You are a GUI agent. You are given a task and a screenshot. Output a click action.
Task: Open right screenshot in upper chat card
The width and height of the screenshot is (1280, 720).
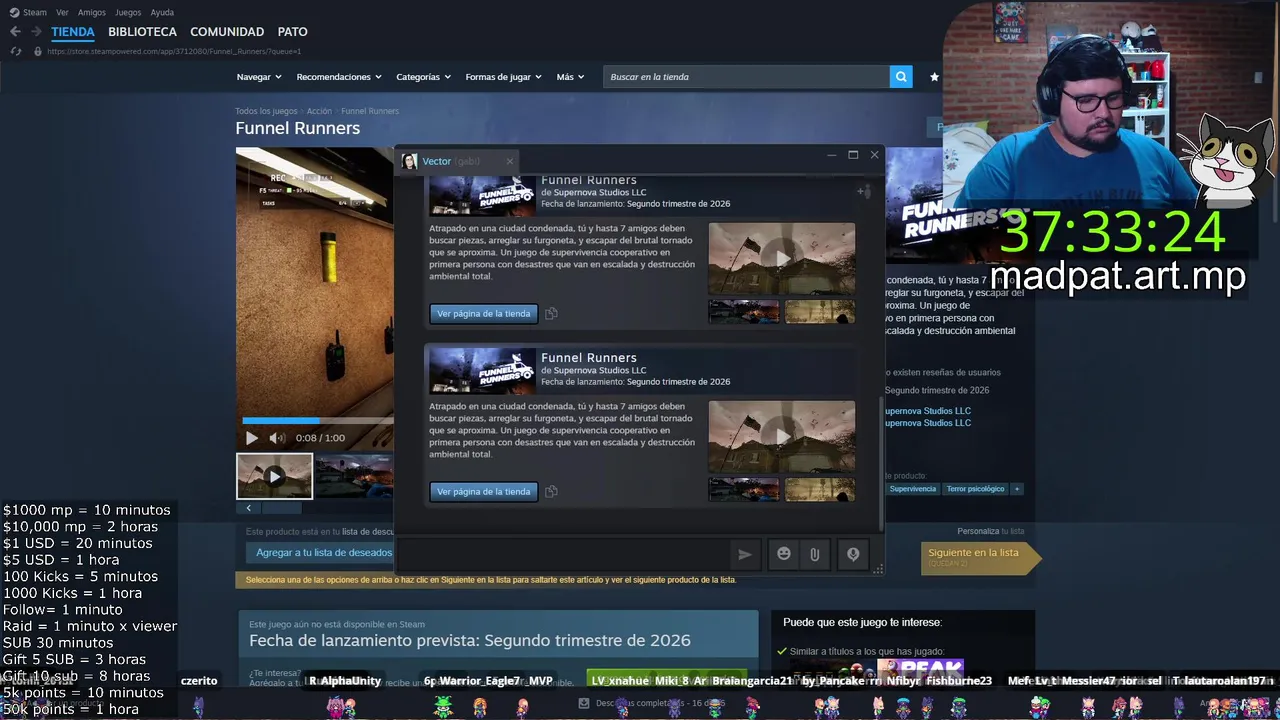point(819,312)
